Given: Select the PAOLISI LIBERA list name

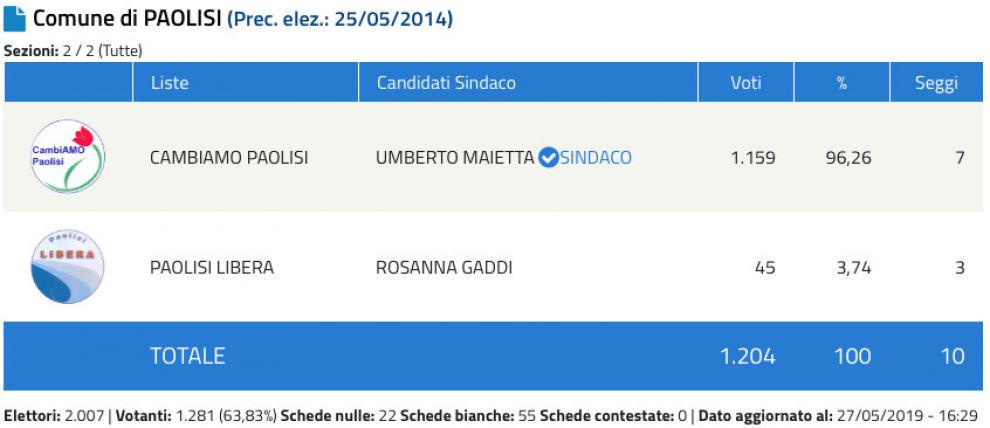Looking at the screenshot, I should pyautogui.click(x=212, y=268).
